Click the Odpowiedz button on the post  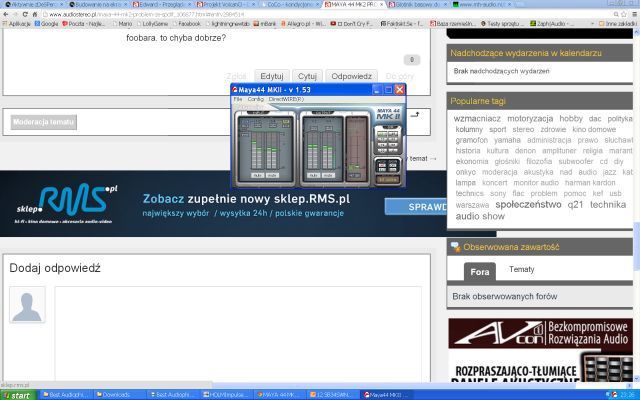tap(351, 76)
